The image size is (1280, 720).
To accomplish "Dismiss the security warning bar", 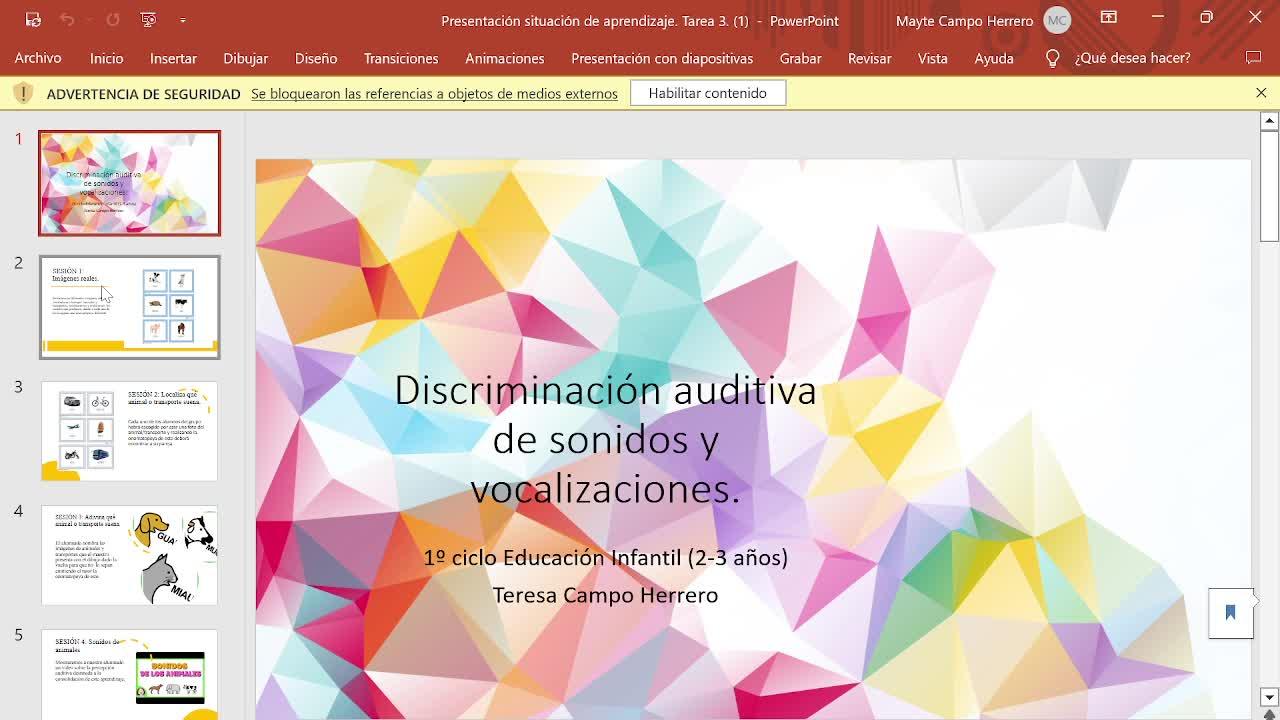I will click(x=1261, y=93).
